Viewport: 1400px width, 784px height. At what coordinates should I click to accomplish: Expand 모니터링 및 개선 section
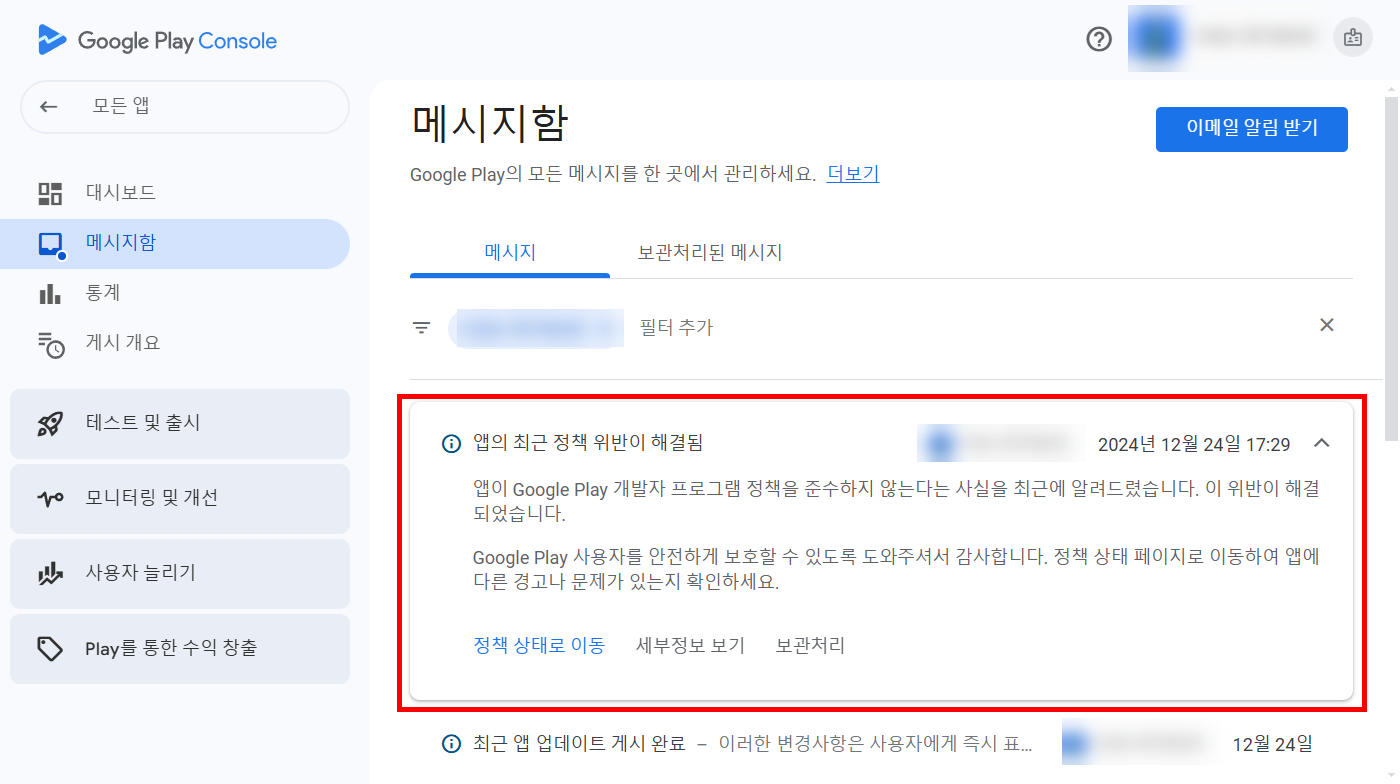pos(180,498)
